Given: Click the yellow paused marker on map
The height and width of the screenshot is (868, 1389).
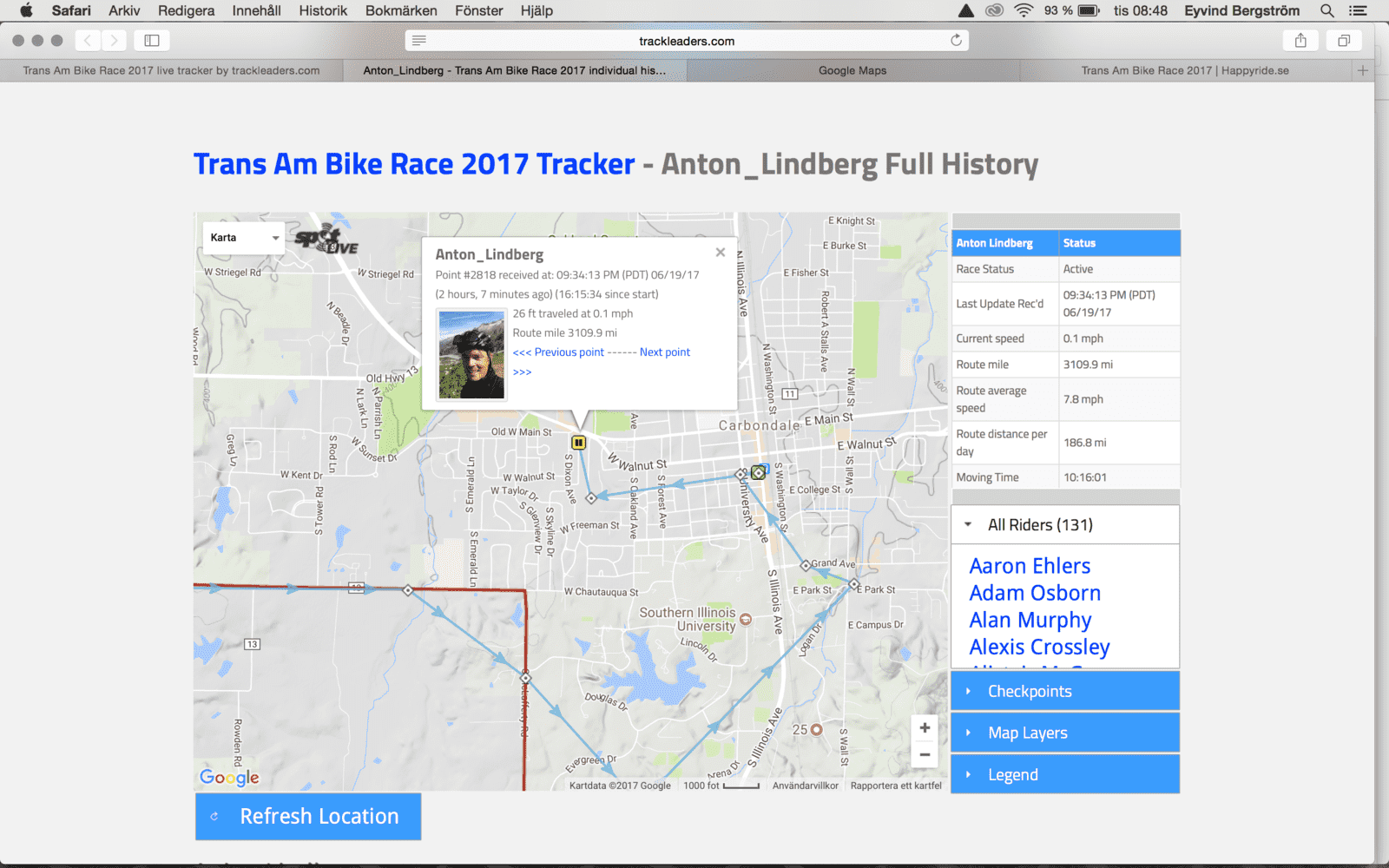Looking at the screenshot, I should point(578,443).
